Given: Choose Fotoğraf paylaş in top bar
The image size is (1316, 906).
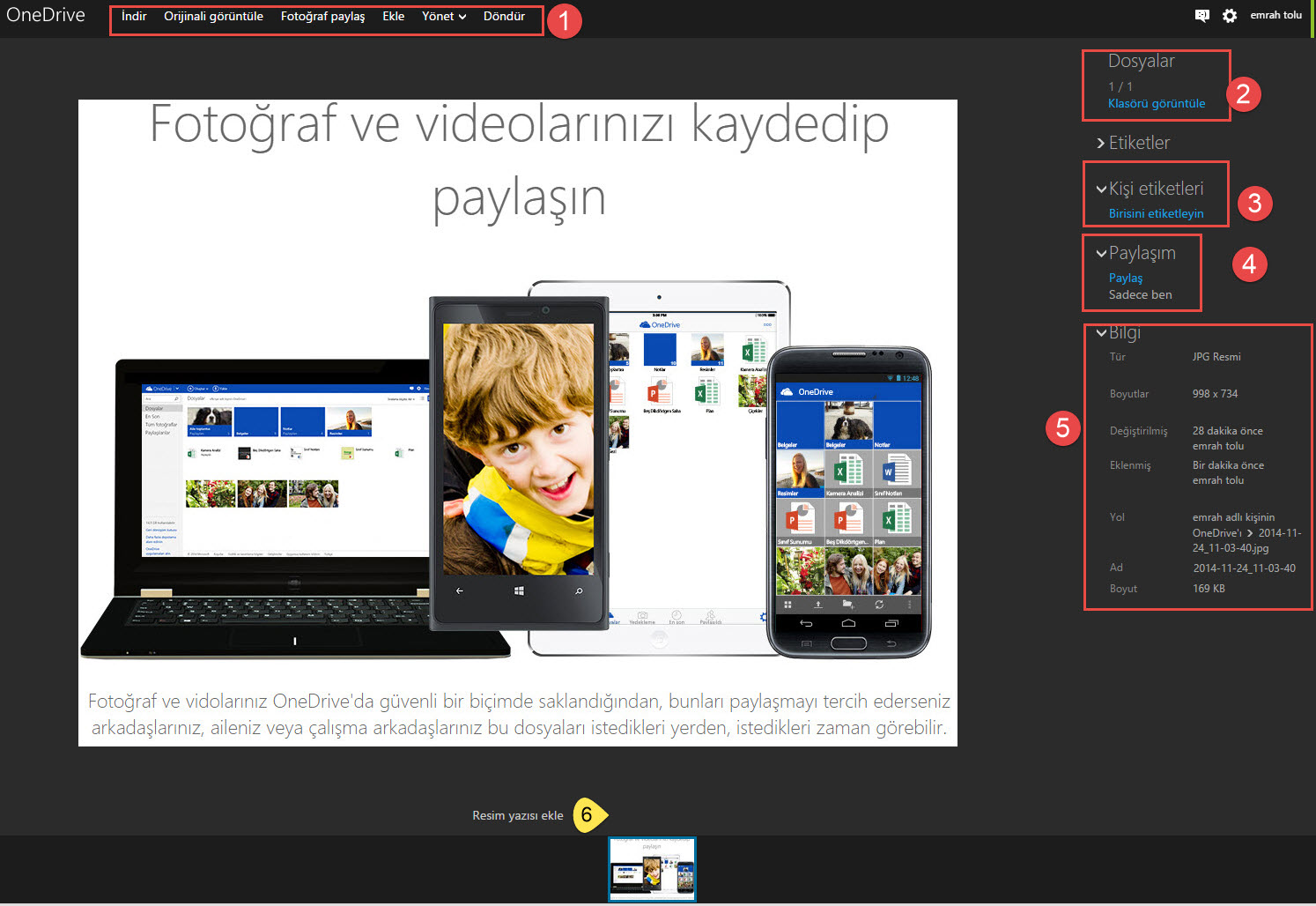Looking at the screenshot, I should click(322, 16).
